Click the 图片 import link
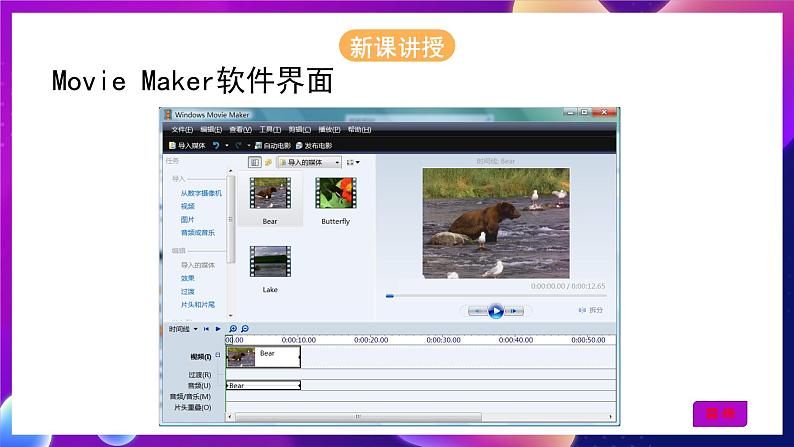 click(187, 220)
